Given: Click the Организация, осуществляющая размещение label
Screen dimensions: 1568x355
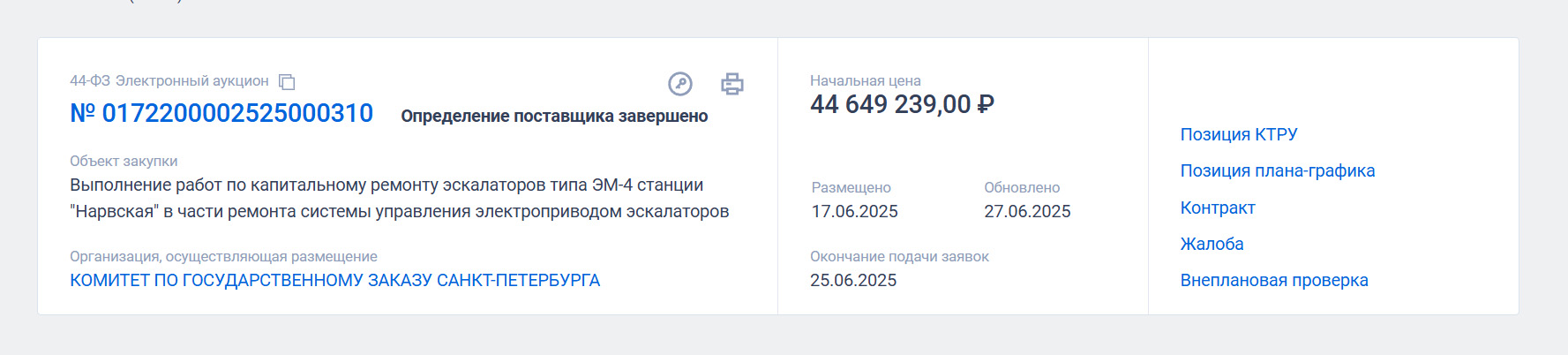Looking at the screenshot, I should 223,256.
